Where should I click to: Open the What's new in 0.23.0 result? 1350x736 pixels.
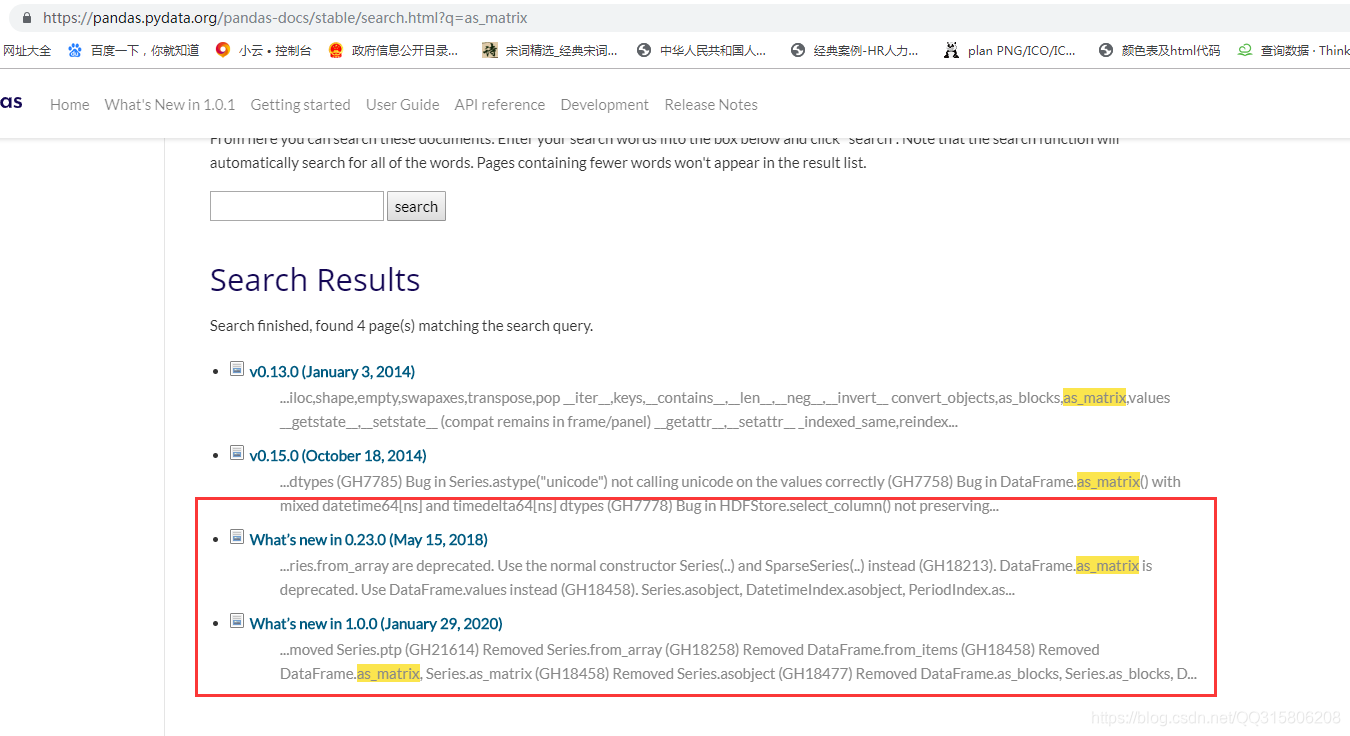coord(368,539)
